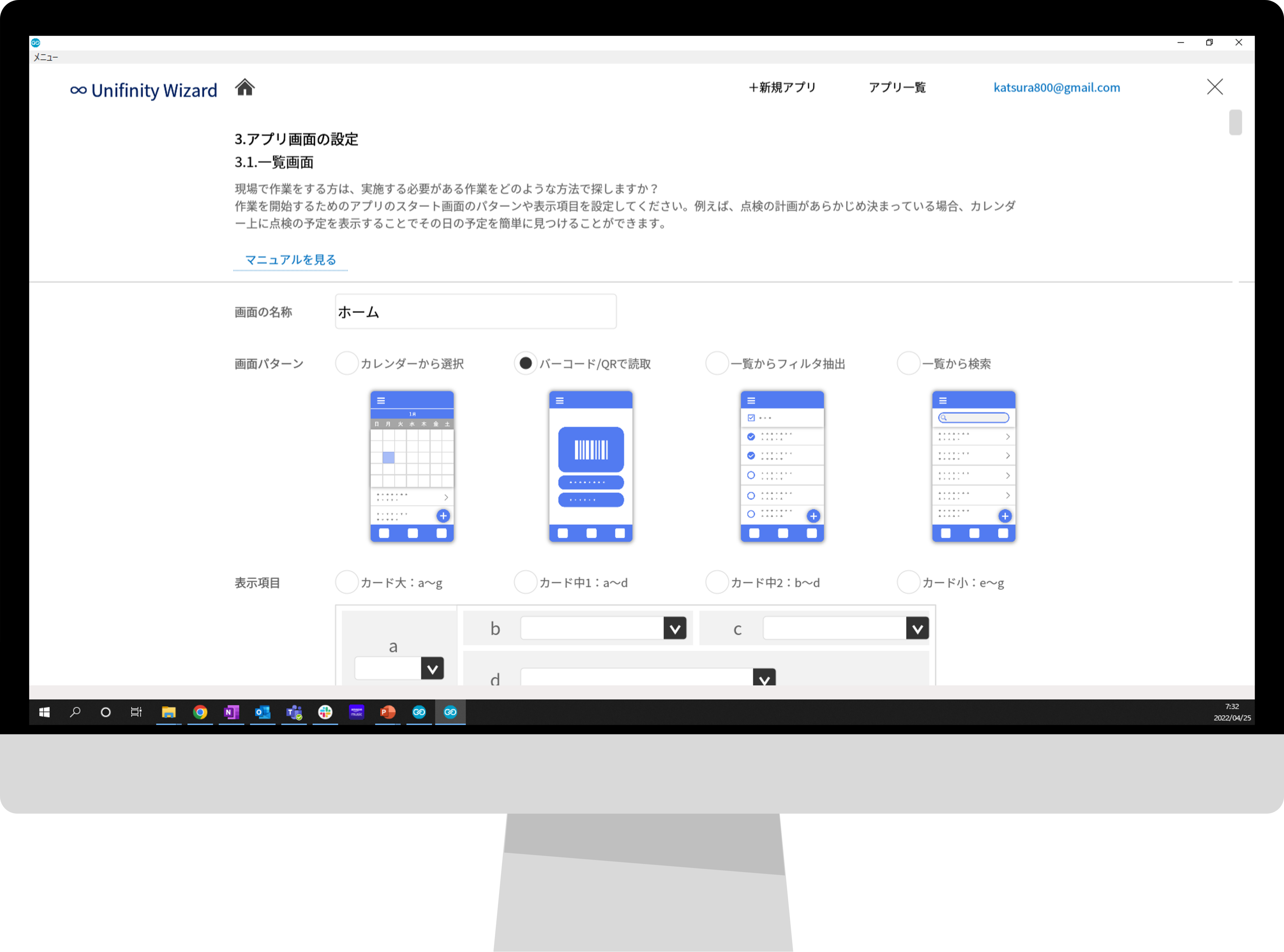
Task: Choose カード大:a〜g display option
Action: [346, 582]
